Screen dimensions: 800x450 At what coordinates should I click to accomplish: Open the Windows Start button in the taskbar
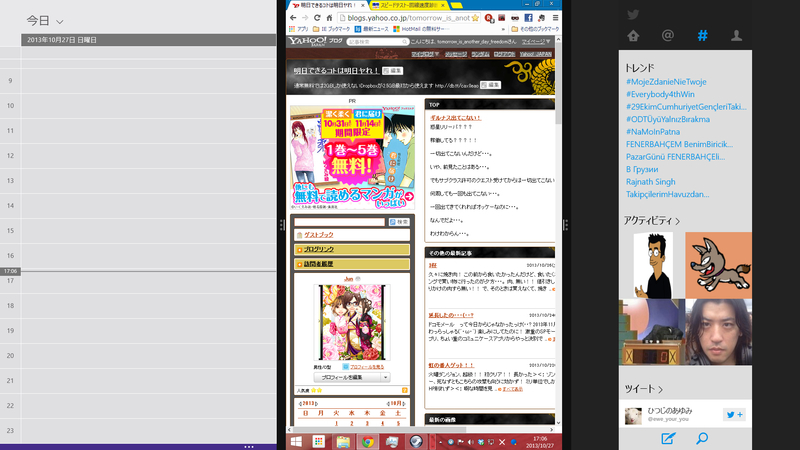(296, 441)
